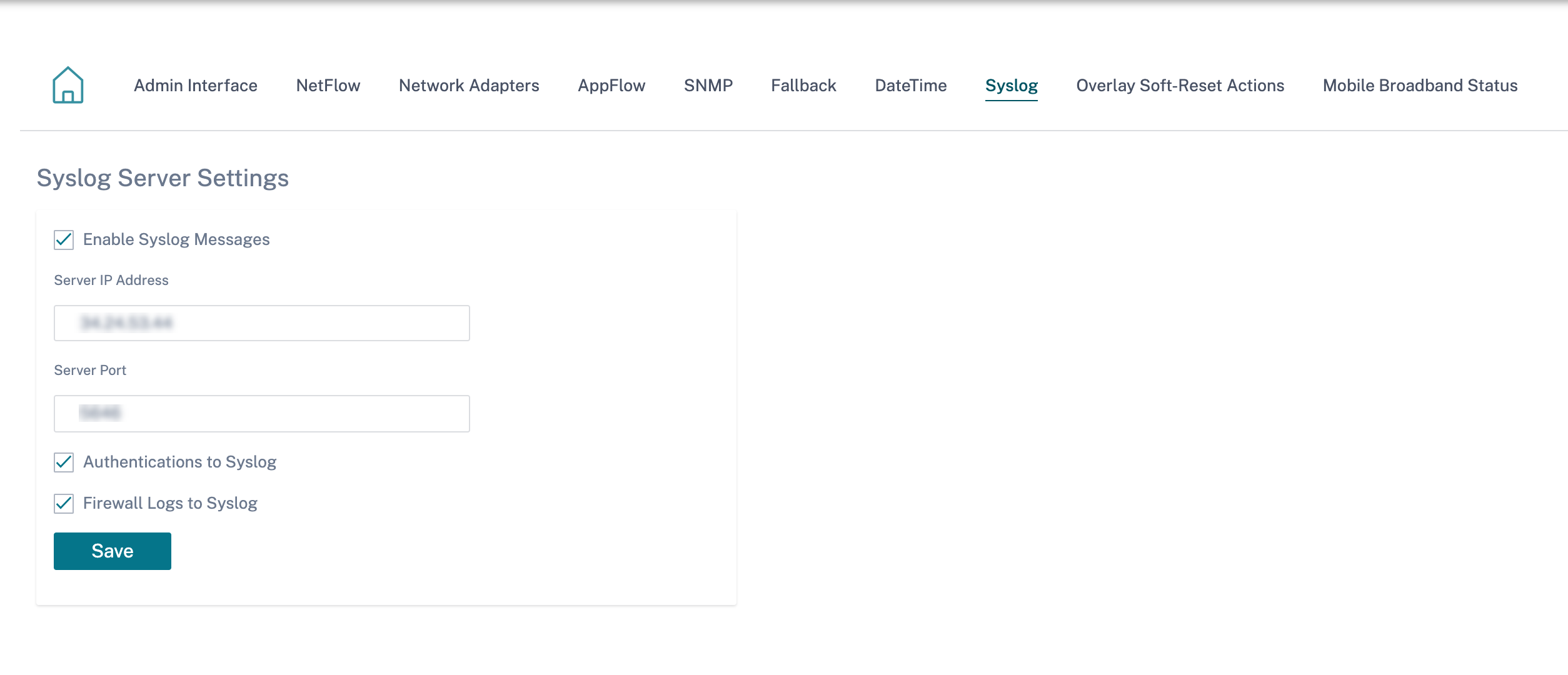Go to the DateTime tab

pos(911,86)
